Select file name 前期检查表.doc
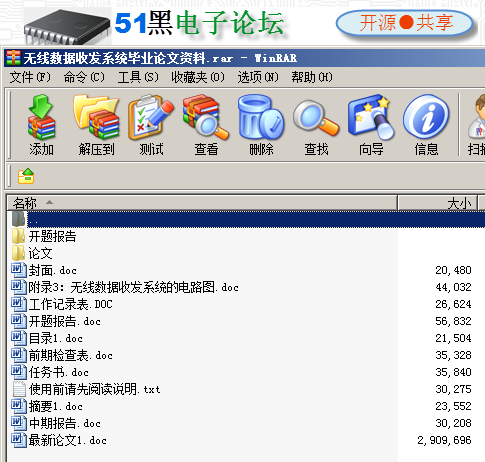This screenshot has height=462, width=485. pyautogui.click(x=70, y=355)
